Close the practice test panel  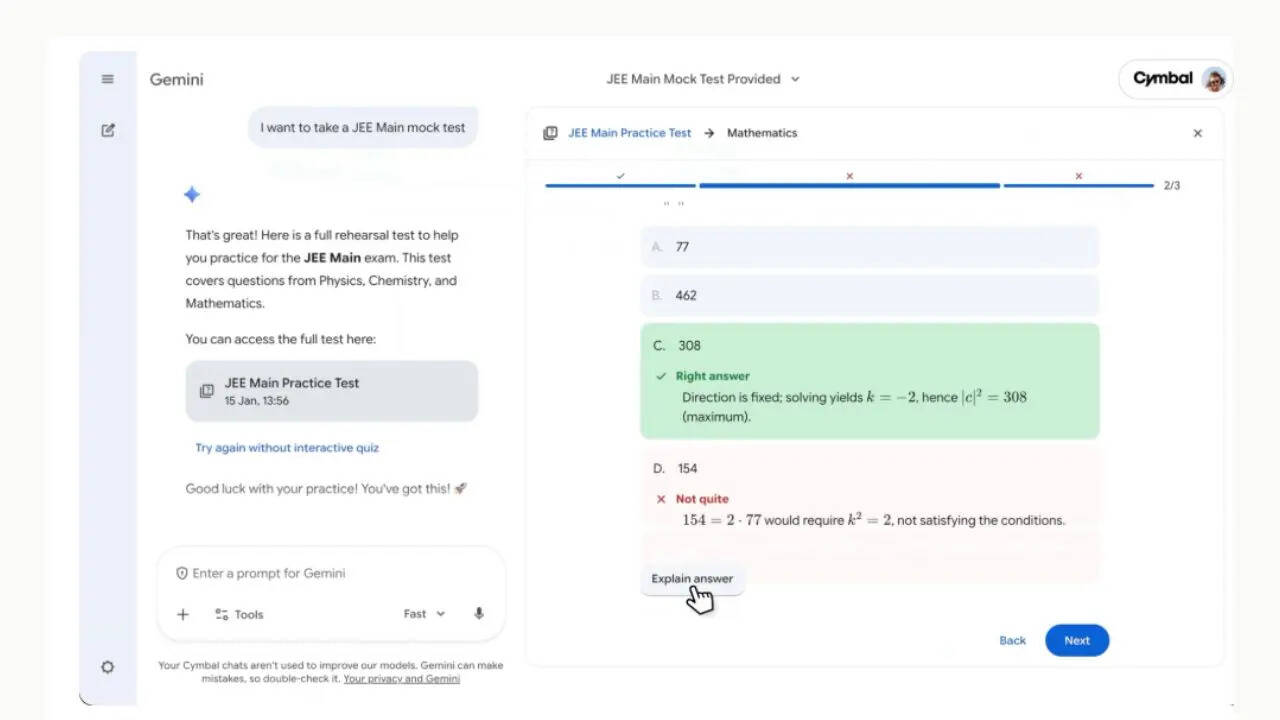coord(1197,133)
